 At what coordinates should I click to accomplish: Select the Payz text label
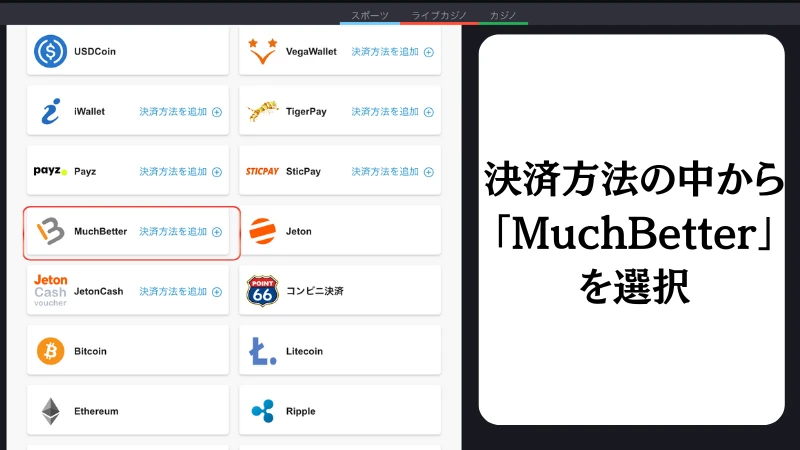pyautogui.click(x=85, y=171)
